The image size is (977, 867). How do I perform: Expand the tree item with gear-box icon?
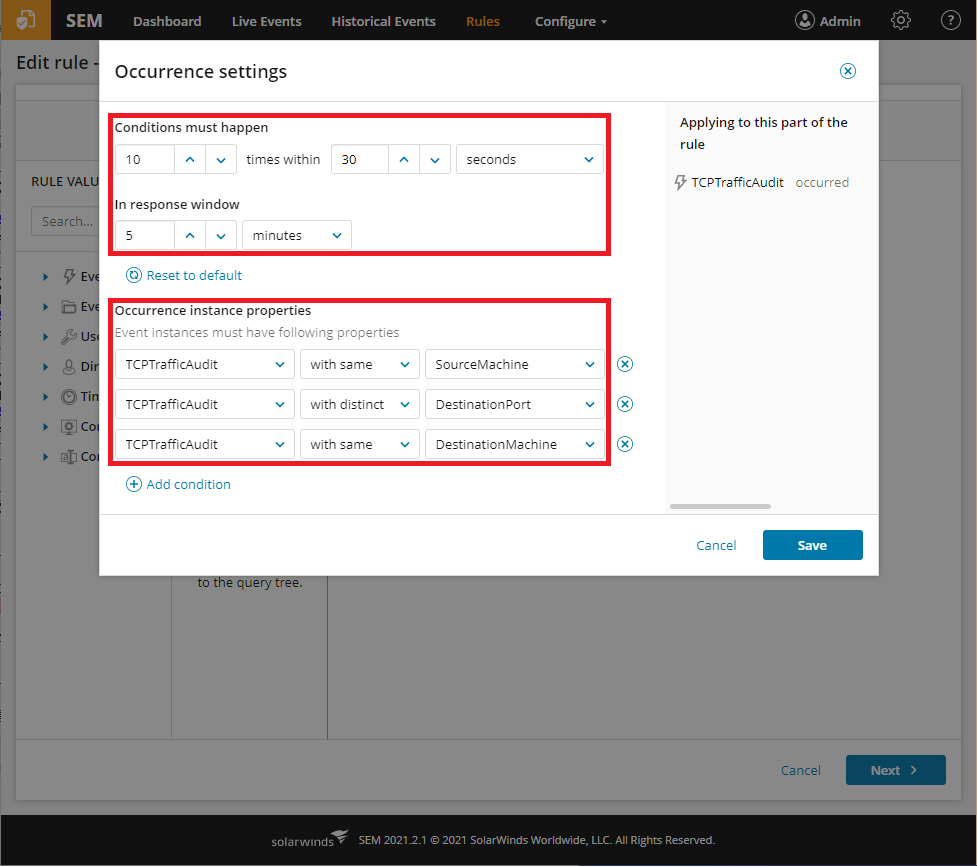coord(45,426)
